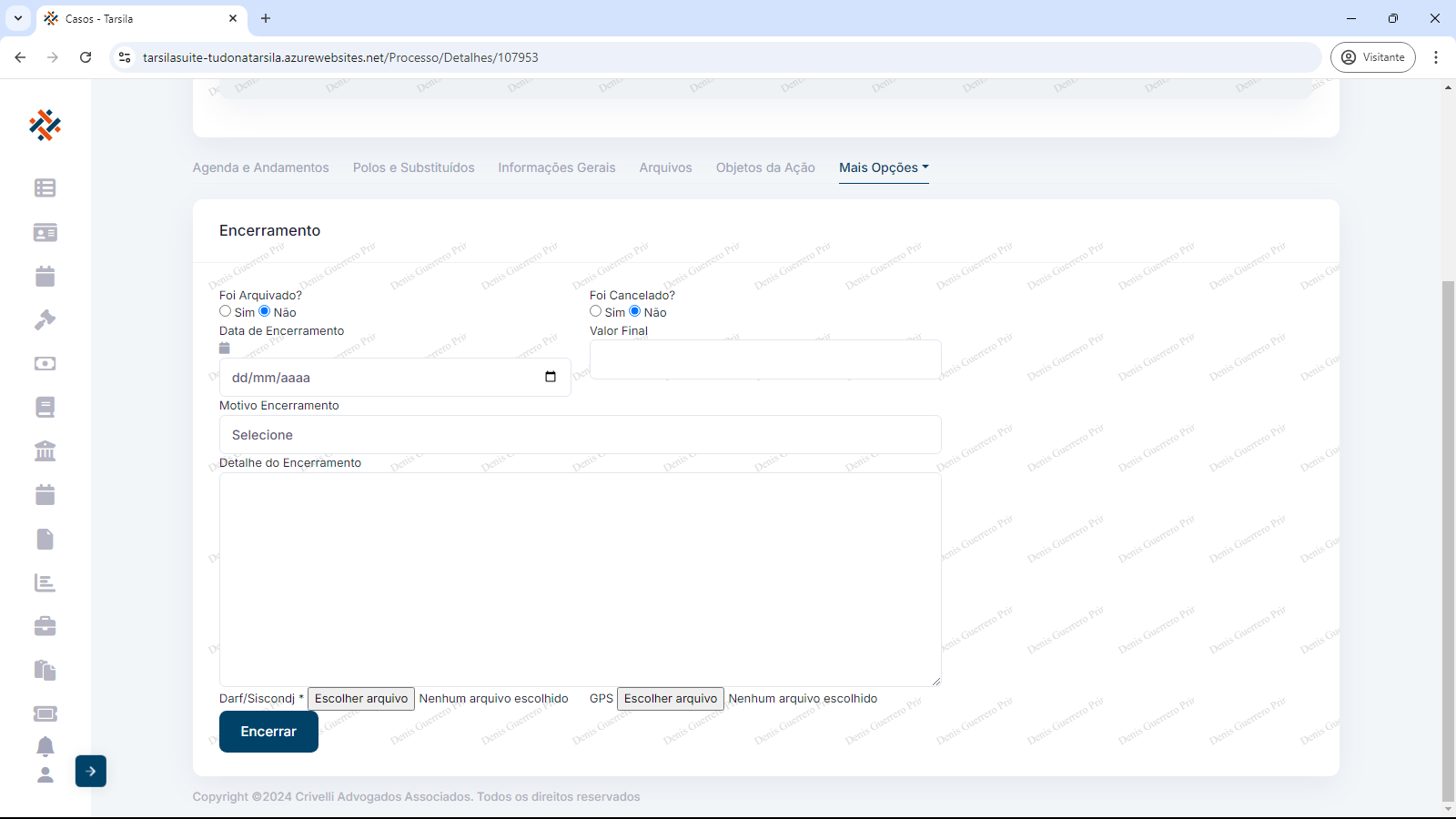Click the notification bell icon
The height and width of the screenshot is (819, 1456).
coord(45,746)
